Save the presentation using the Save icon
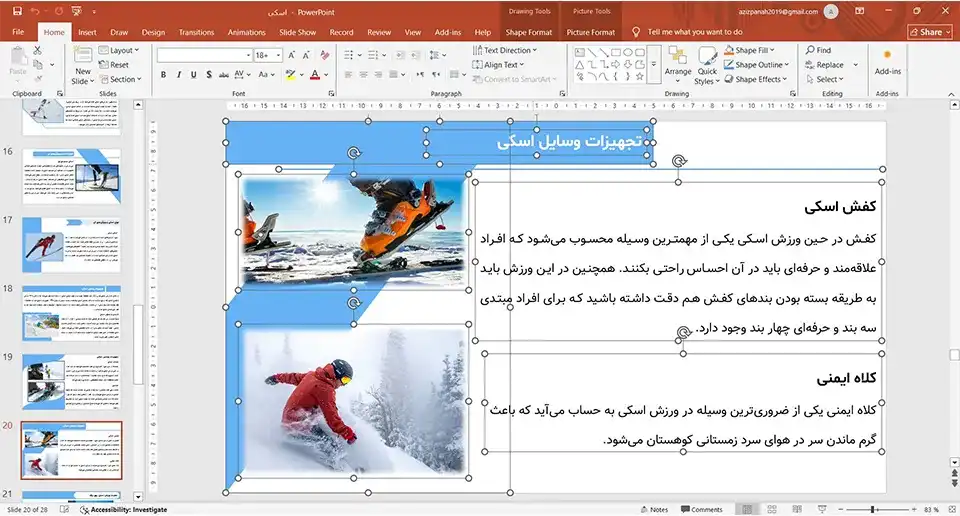Viewport: 960px width, 516px height. 17,11
